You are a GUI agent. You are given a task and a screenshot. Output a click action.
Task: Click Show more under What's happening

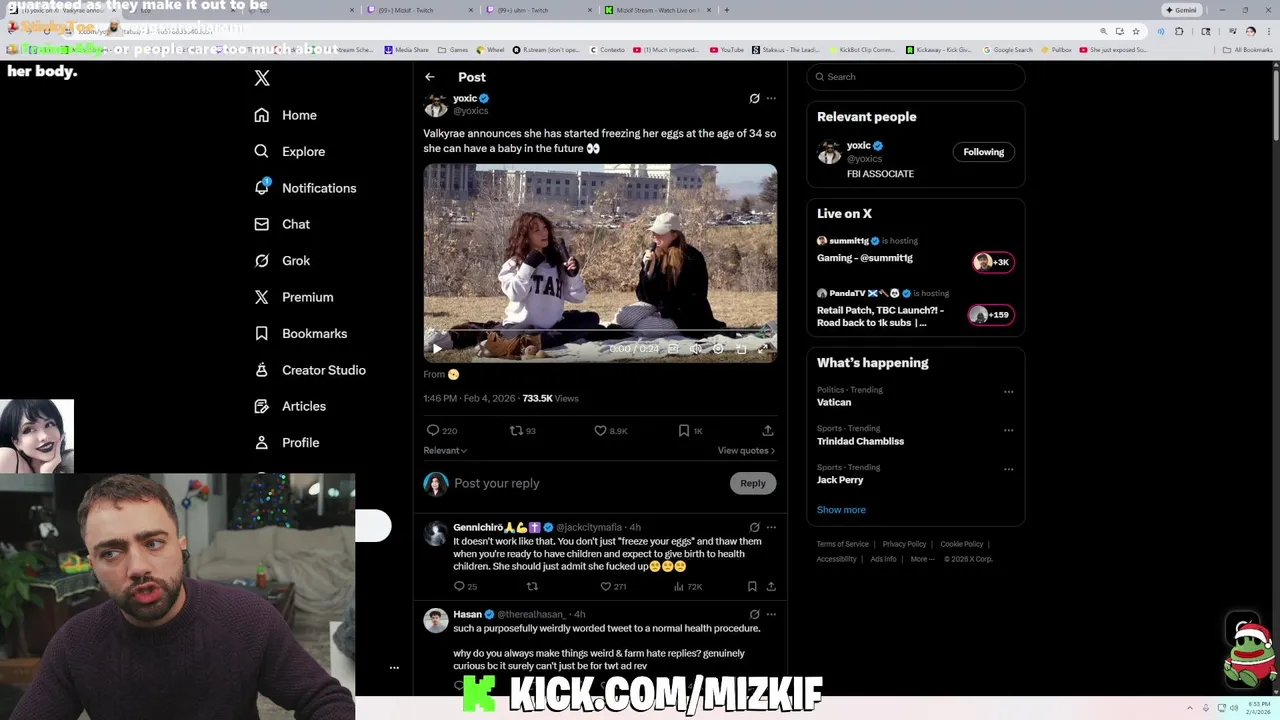point(841,510)
